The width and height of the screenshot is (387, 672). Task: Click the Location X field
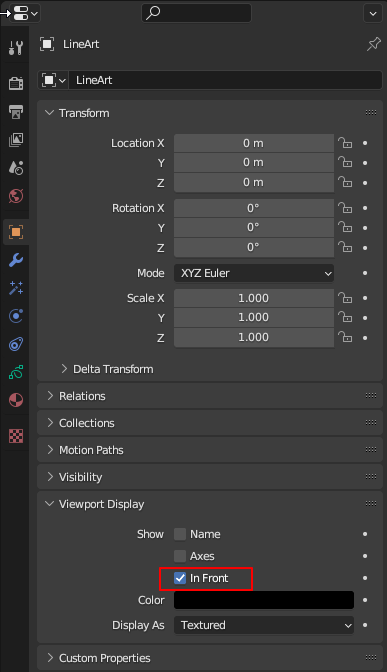pos(254,143)
